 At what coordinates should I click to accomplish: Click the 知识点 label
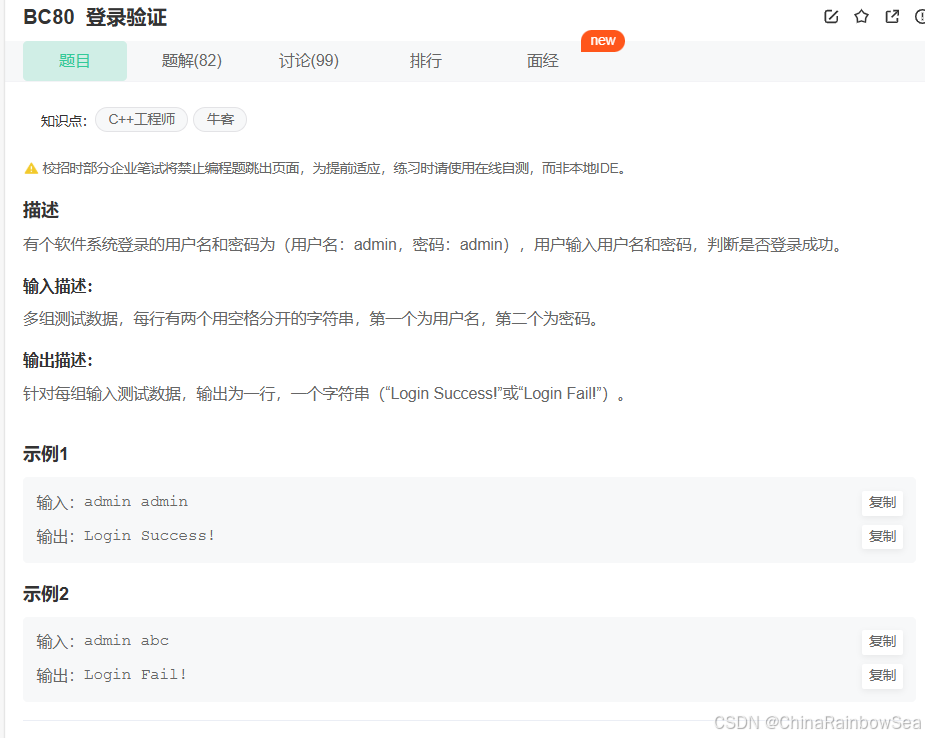pyautogui.click(x=64, y=121)
